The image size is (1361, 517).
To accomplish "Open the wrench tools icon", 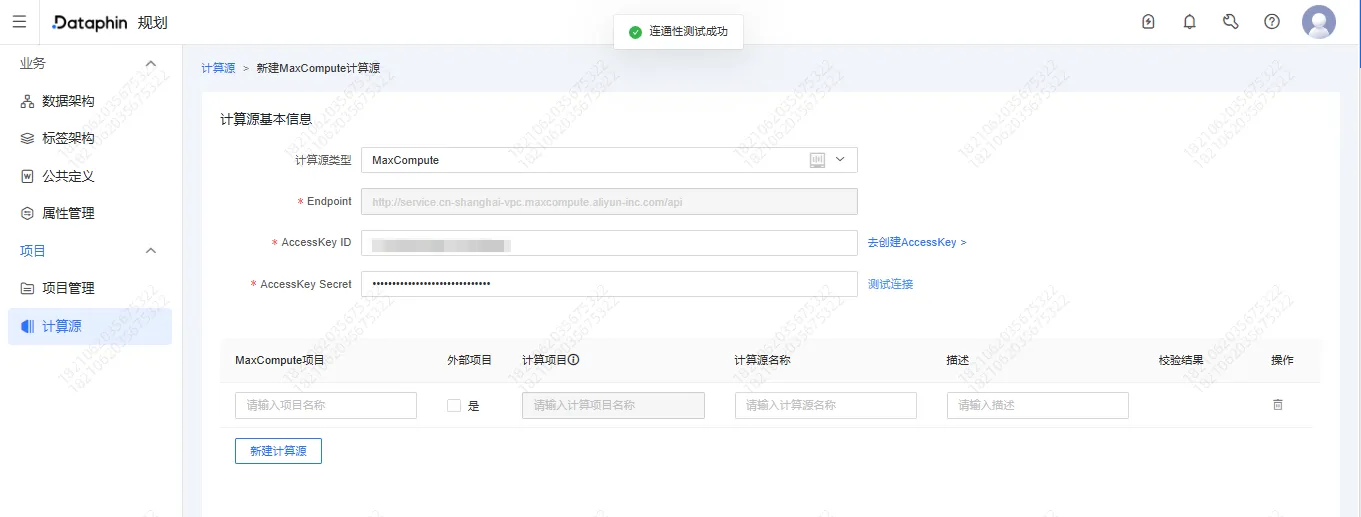I will point(1231,22).
